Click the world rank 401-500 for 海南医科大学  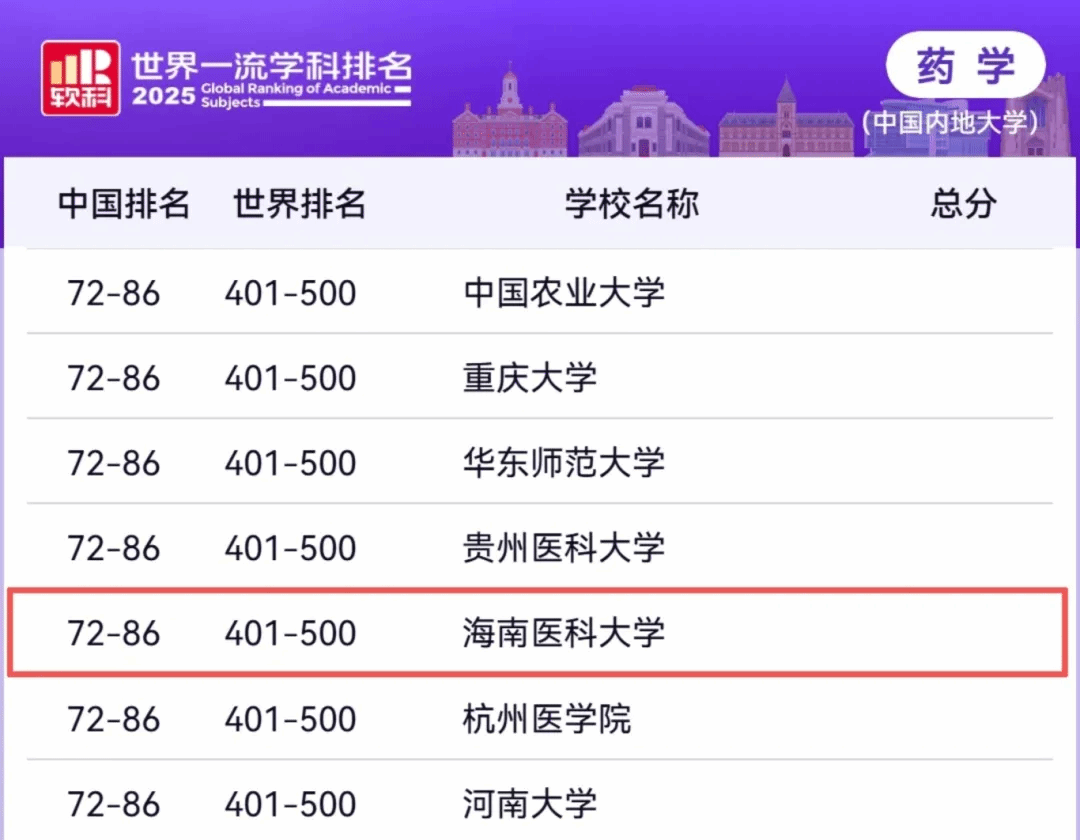coord(290,633)
